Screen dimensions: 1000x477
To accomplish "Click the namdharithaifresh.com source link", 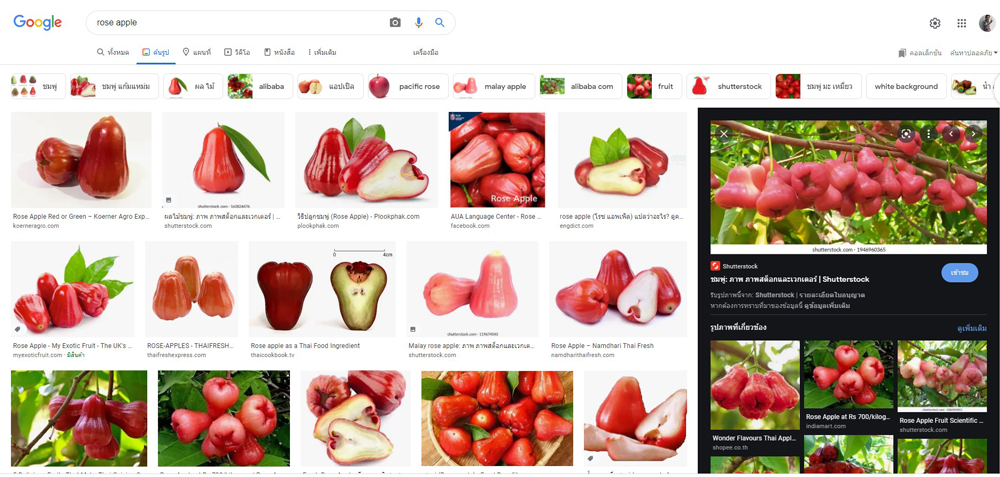I will click(583, 355).
